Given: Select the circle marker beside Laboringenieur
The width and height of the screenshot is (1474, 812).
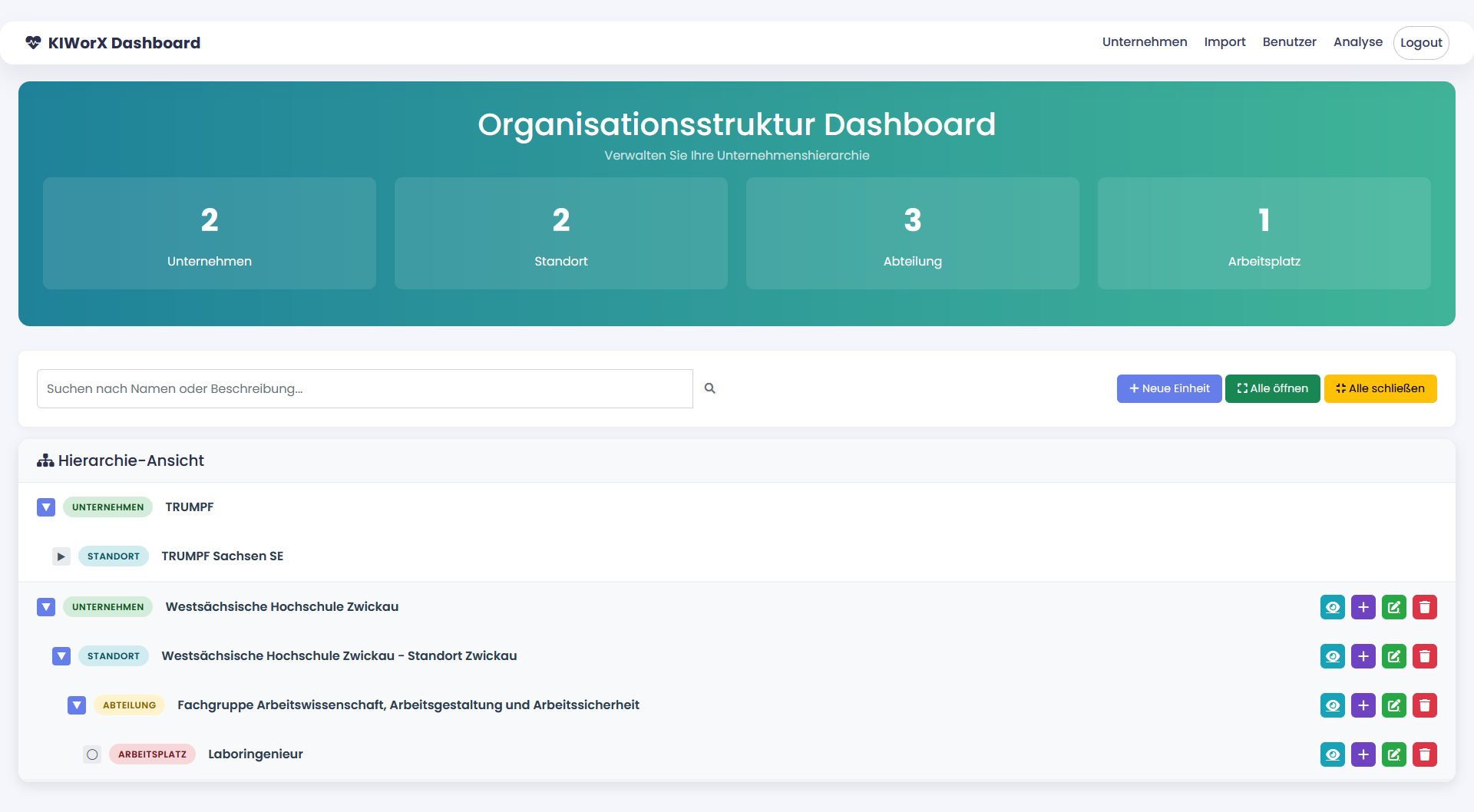Looking at the screenshot, I should [x=92, y=754].
